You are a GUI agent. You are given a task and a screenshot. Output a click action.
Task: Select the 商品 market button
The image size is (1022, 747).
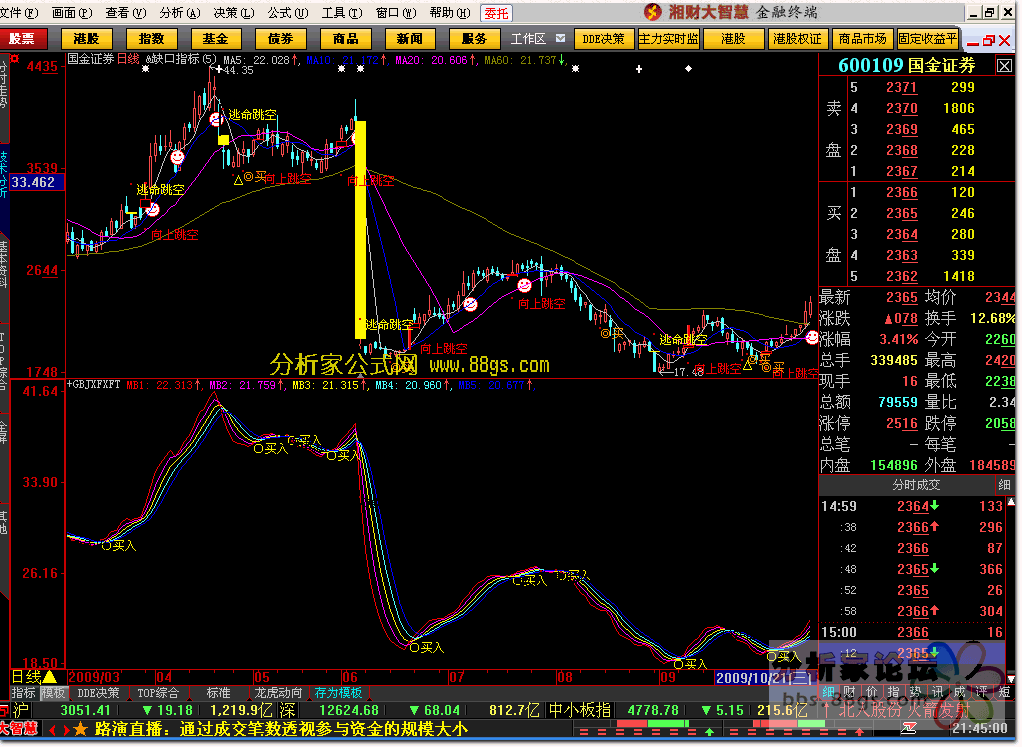tap(345, 39)
